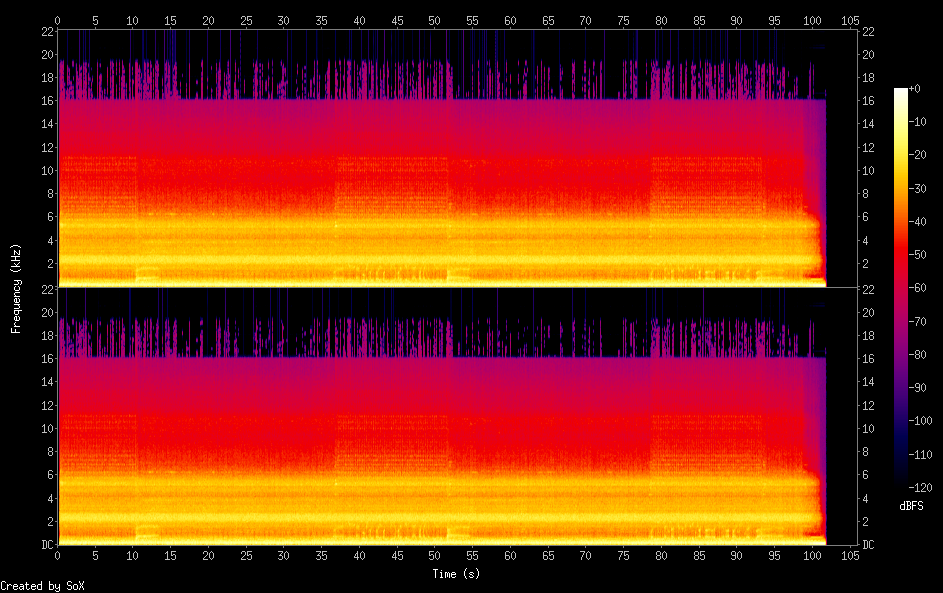Click the white top of the dBFS color bar
The height and width of the screenshot is (593, 943).
coord(901,91)
